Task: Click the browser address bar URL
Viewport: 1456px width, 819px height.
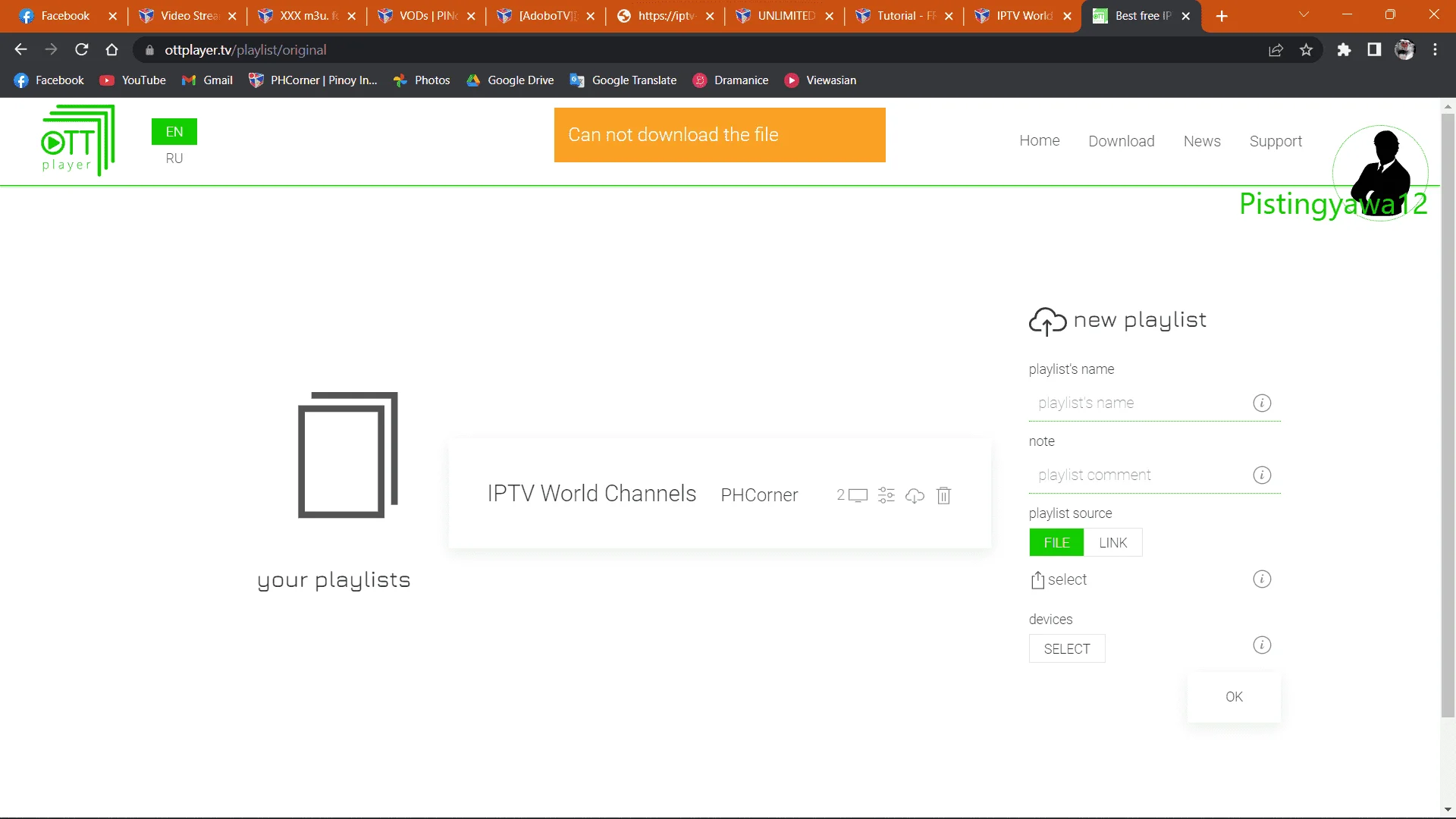Action: click(245, 50)
